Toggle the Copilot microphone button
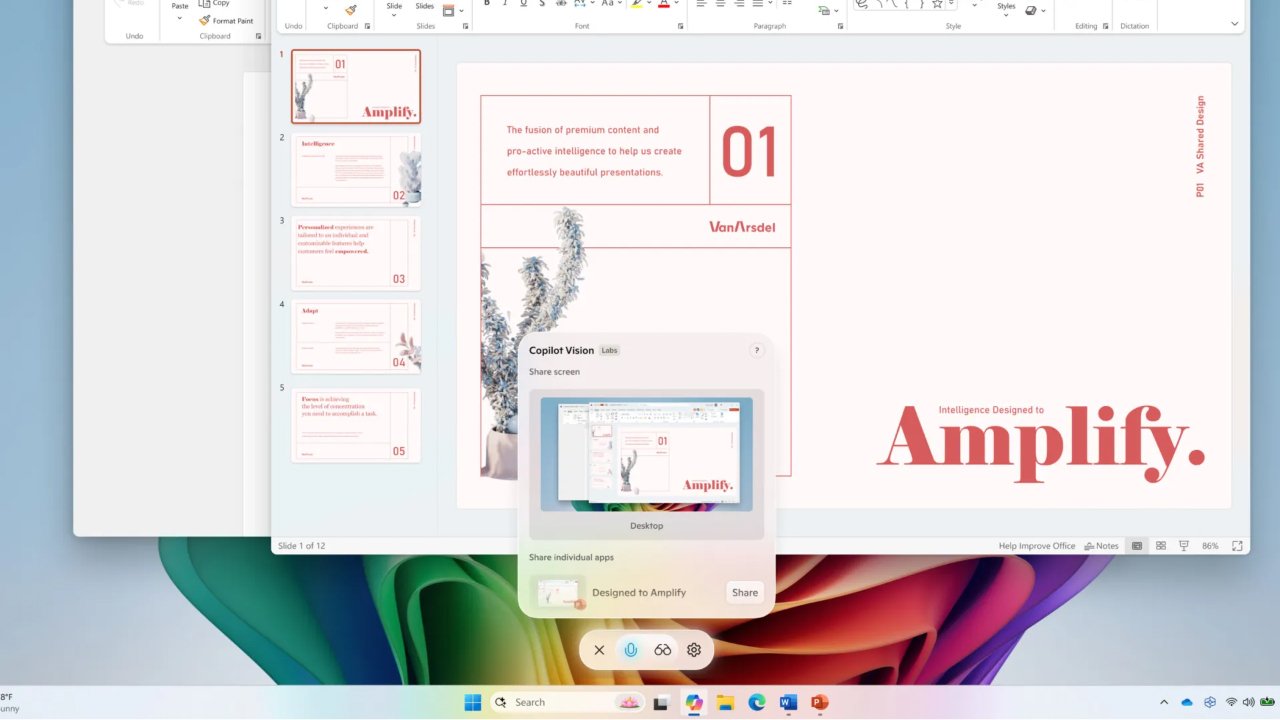Viewport: 1280px width, 720px height. click(x=630, y=650)
